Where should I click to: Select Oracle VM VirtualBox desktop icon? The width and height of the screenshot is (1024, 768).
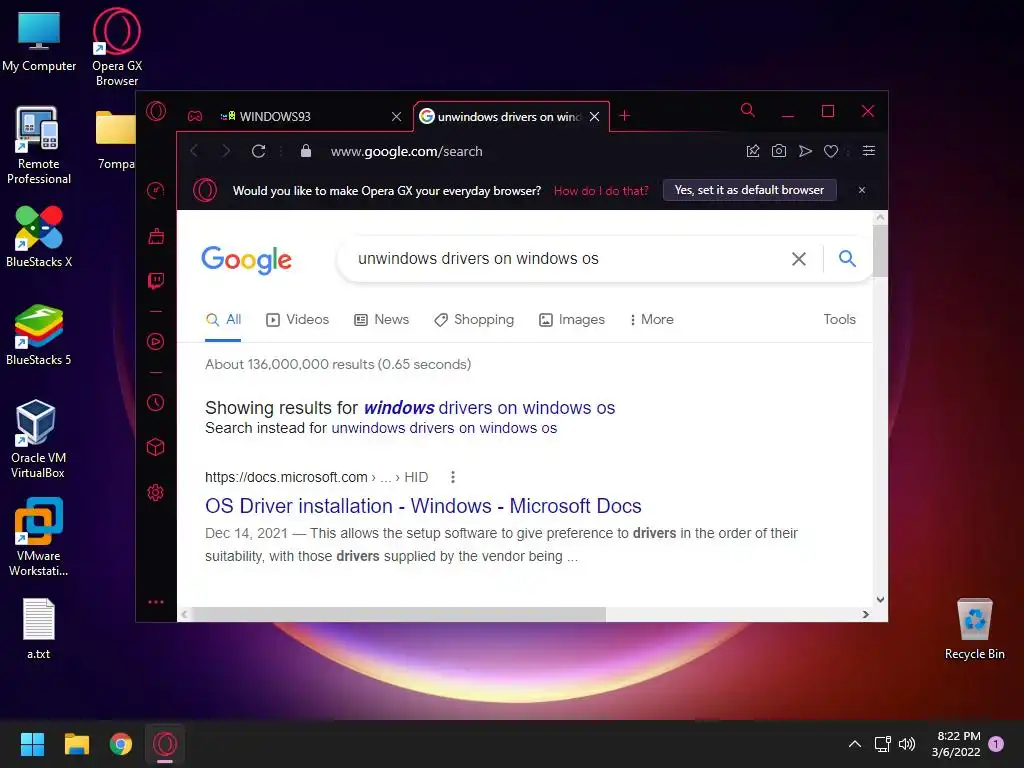(38, 439)
